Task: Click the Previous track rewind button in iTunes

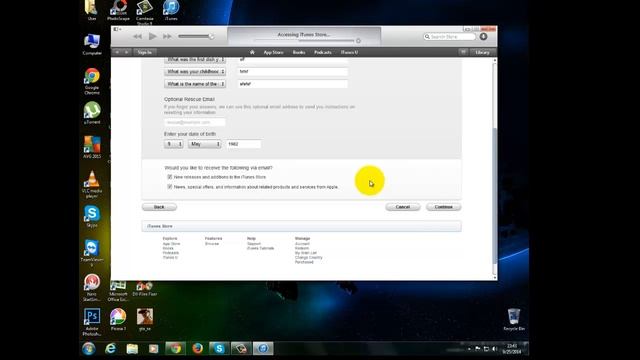Action: click(138, 37)
